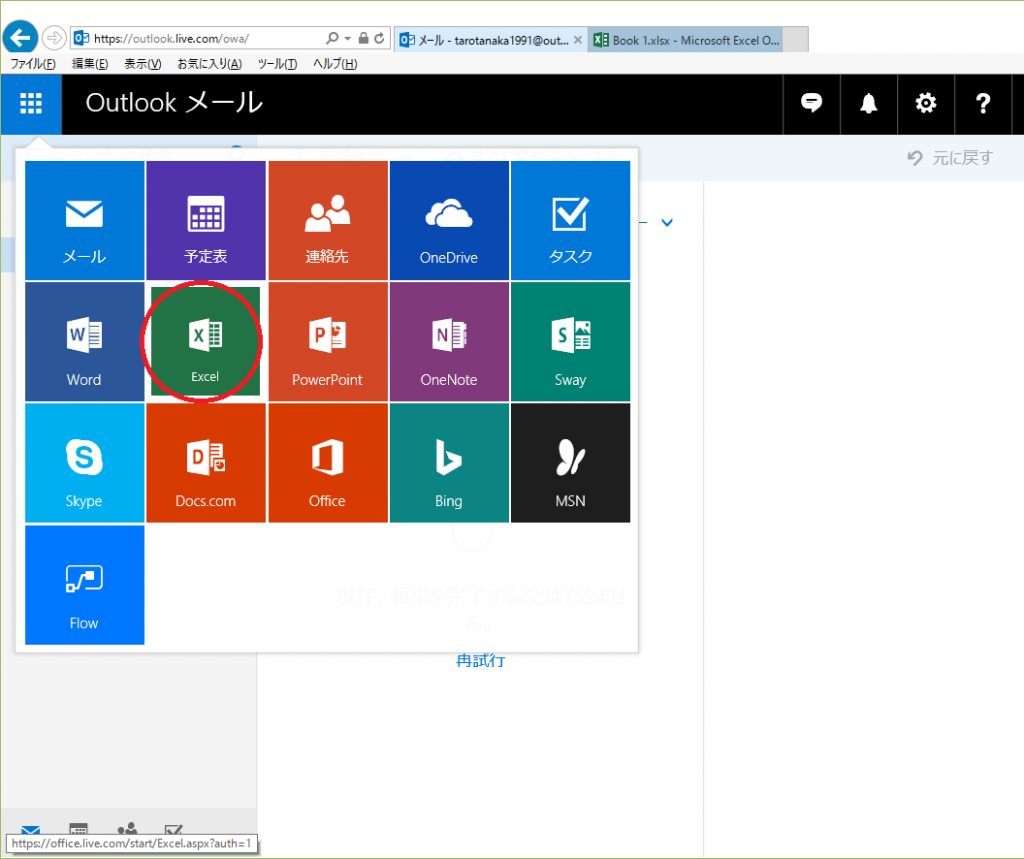The width and height of the screenshot is (1024, 859).
Task: Open the ファイル(F) menu
Action: 33,63
